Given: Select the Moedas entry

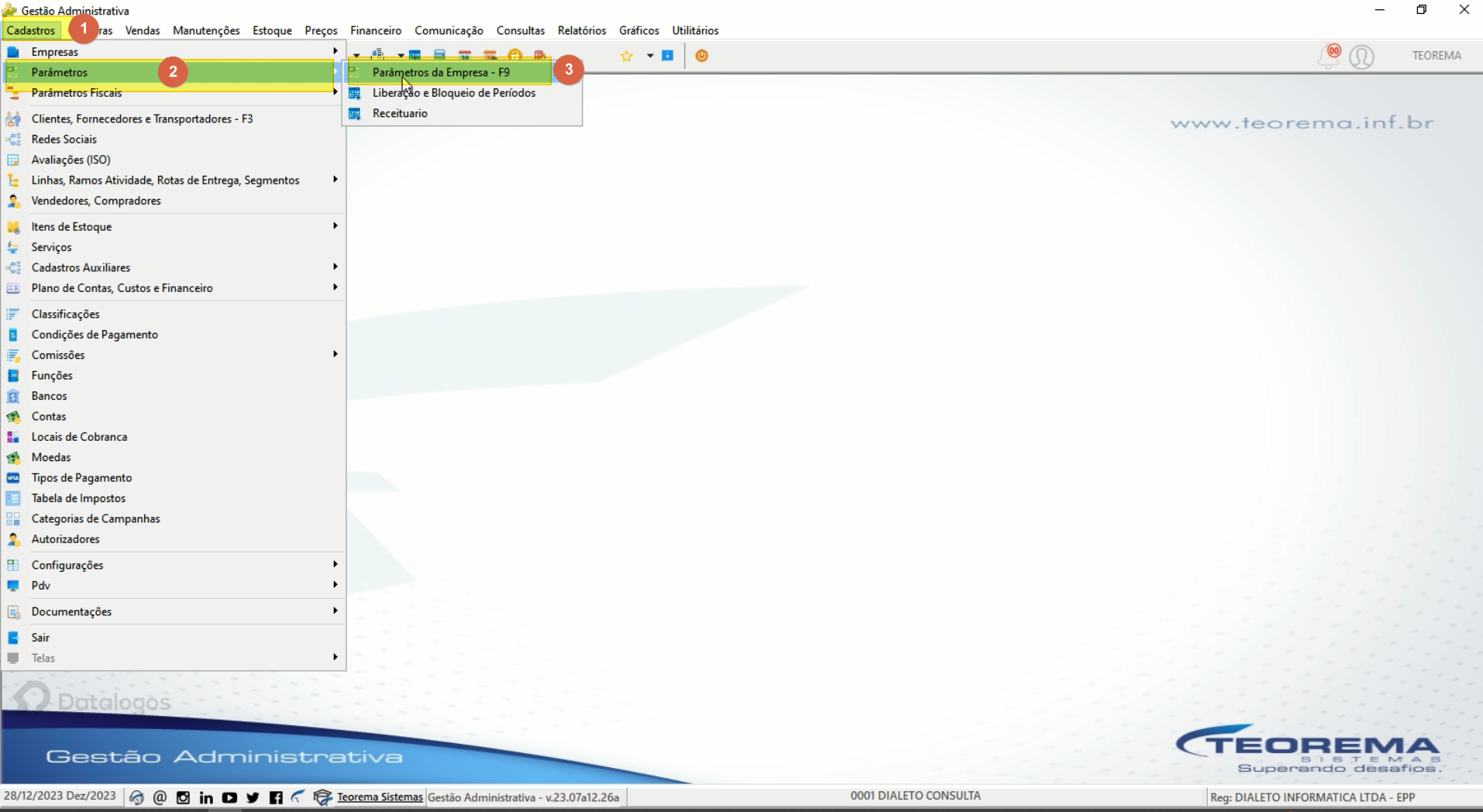Looking at the screenshot, I should pyautogui.click(x=174, y=457).
